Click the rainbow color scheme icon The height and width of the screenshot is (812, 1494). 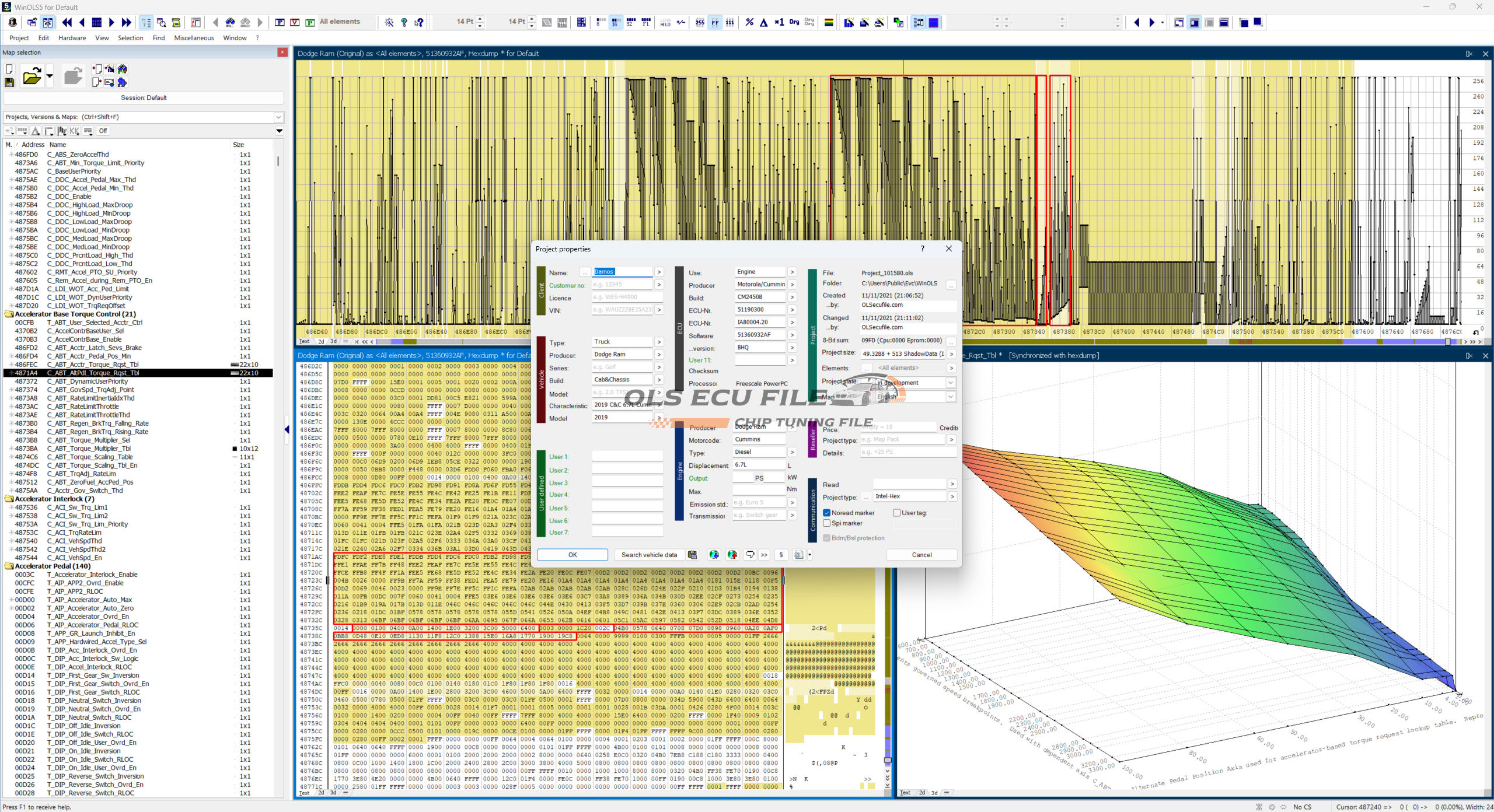[828, 22]
